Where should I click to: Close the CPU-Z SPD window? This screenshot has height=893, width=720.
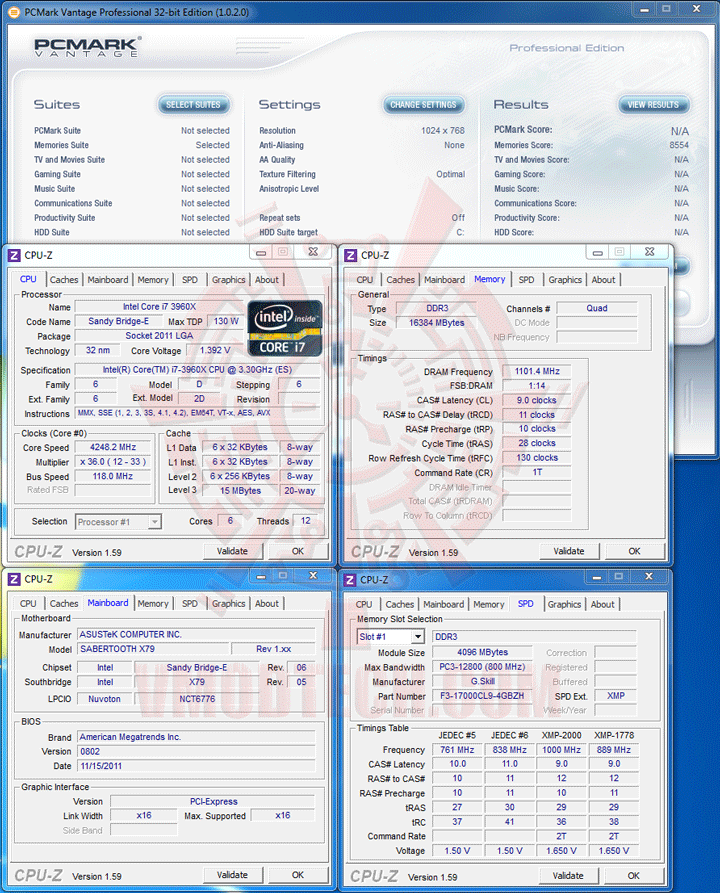648,577
